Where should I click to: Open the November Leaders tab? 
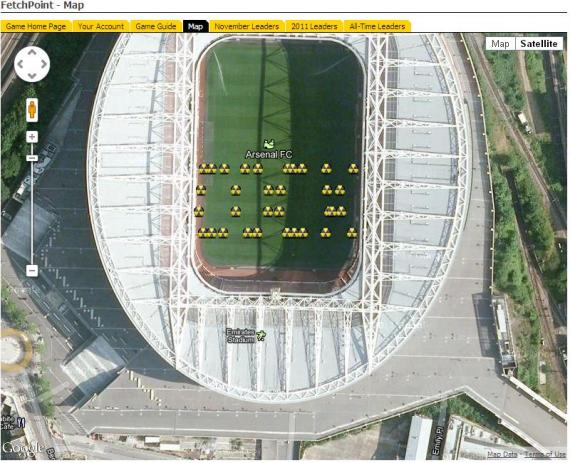pyautogui.click(x=247, y=27)
